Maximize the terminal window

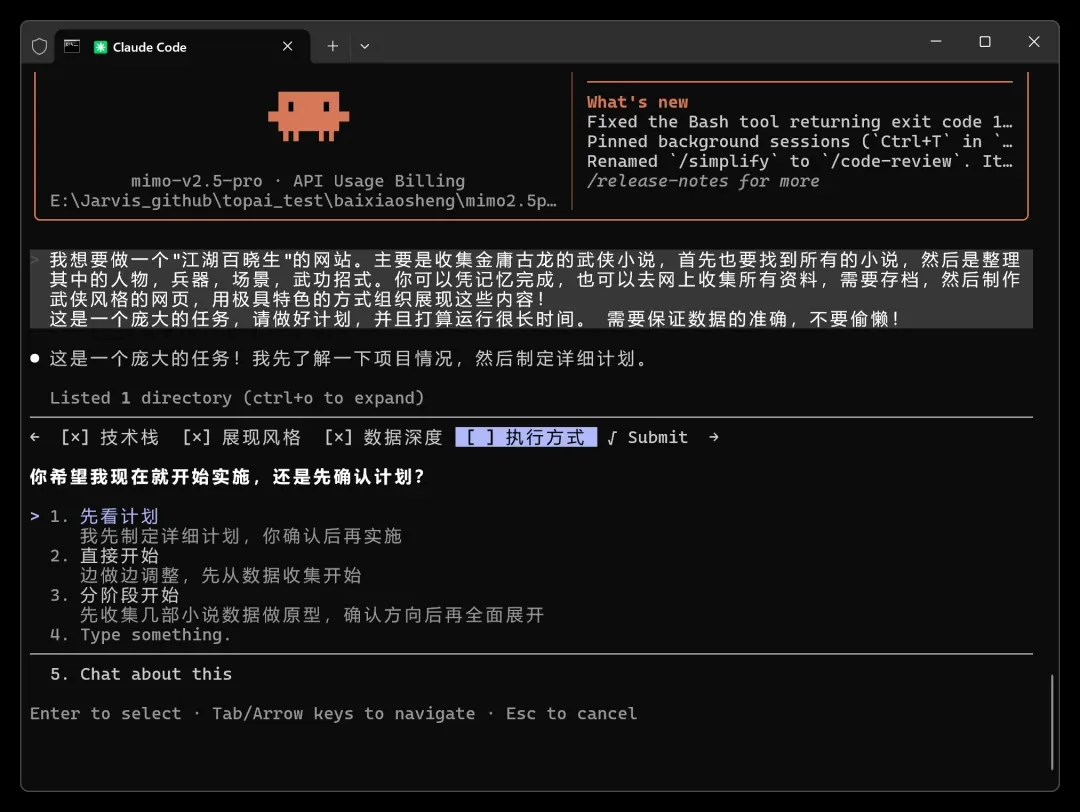point(985,42)
